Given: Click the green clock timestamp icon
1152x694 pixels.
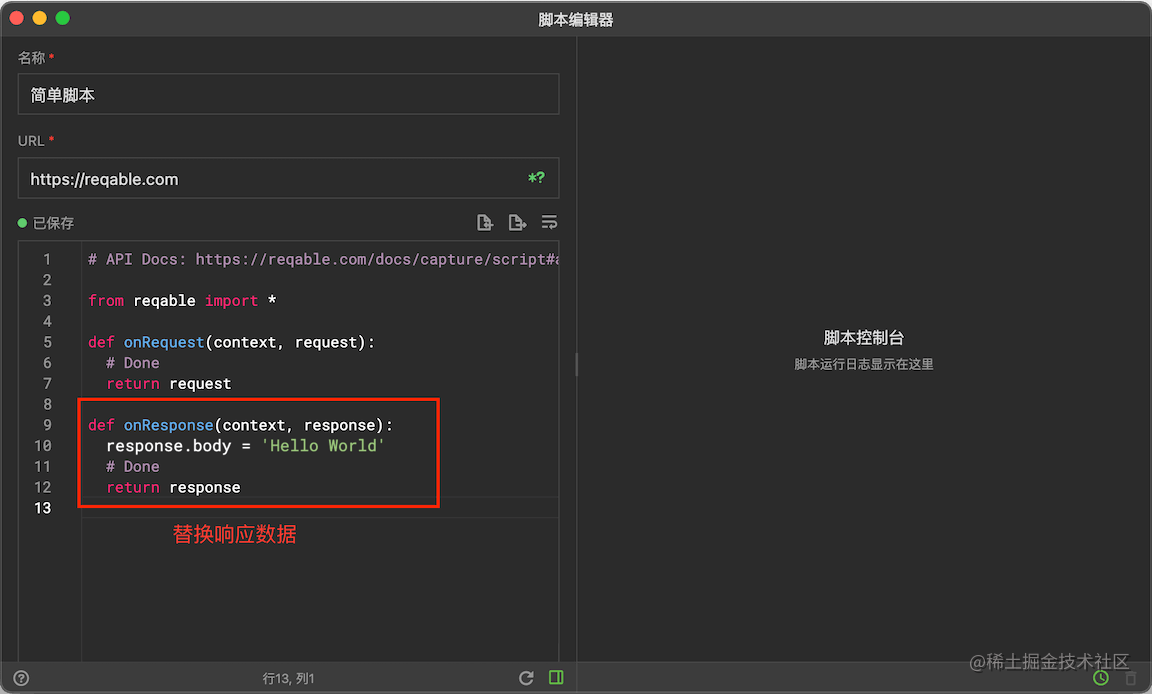Looking at the screenshot, I should point(1101,678).
